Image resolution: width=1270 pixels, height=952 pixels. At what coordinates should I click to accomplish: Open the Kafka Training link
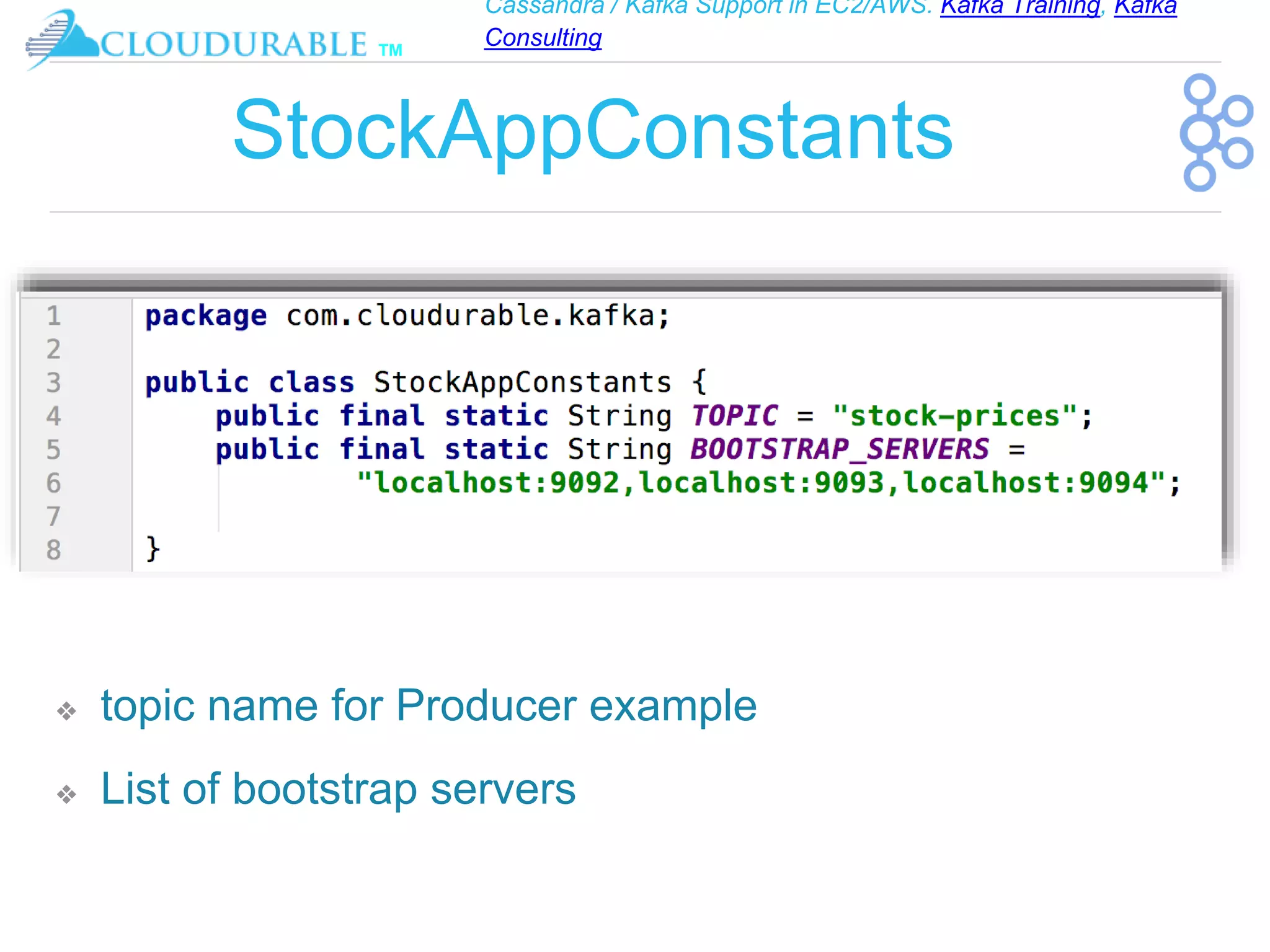pyautogui.click(x=1019, y=7)
